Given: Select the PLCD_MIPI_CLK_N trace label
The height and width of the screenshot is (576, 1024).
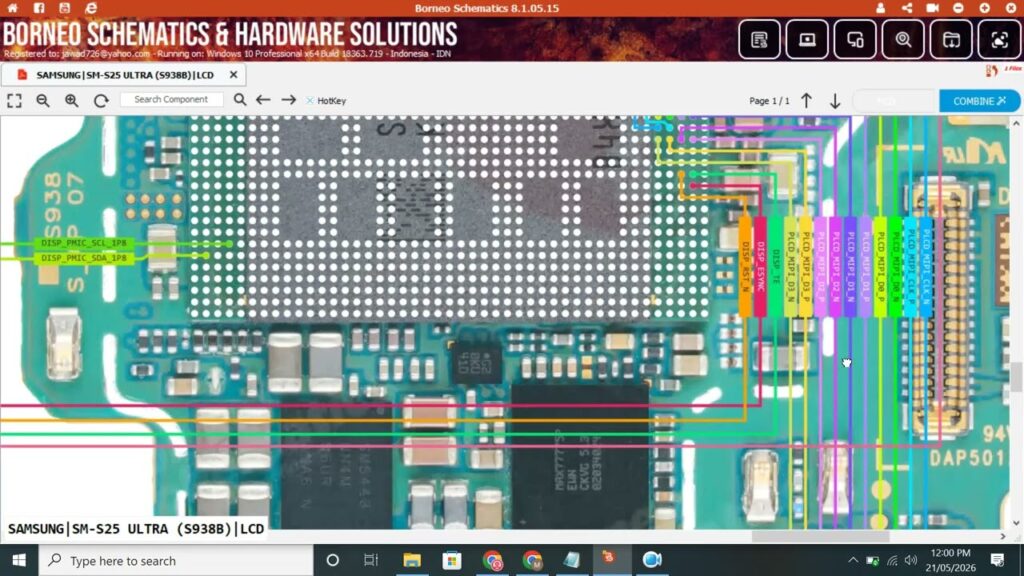Looking at the screenshot, I should tap(926, 266).
